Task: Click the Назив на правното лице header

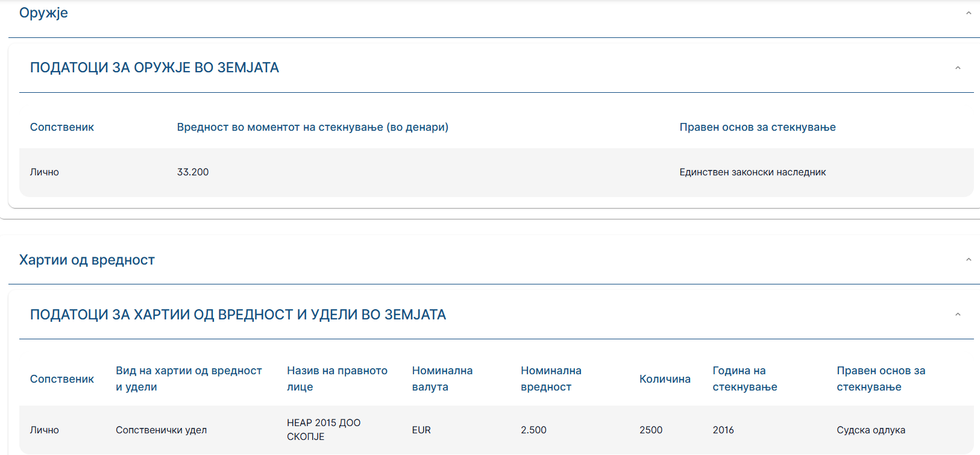Action: (x=337, y=378)
